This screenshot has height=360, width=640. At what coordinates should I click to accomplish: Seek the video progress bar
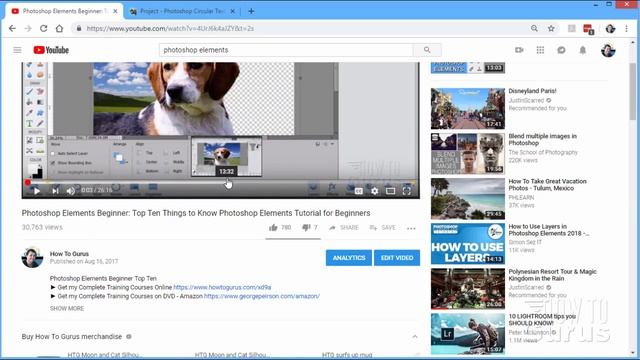point(221,182)
